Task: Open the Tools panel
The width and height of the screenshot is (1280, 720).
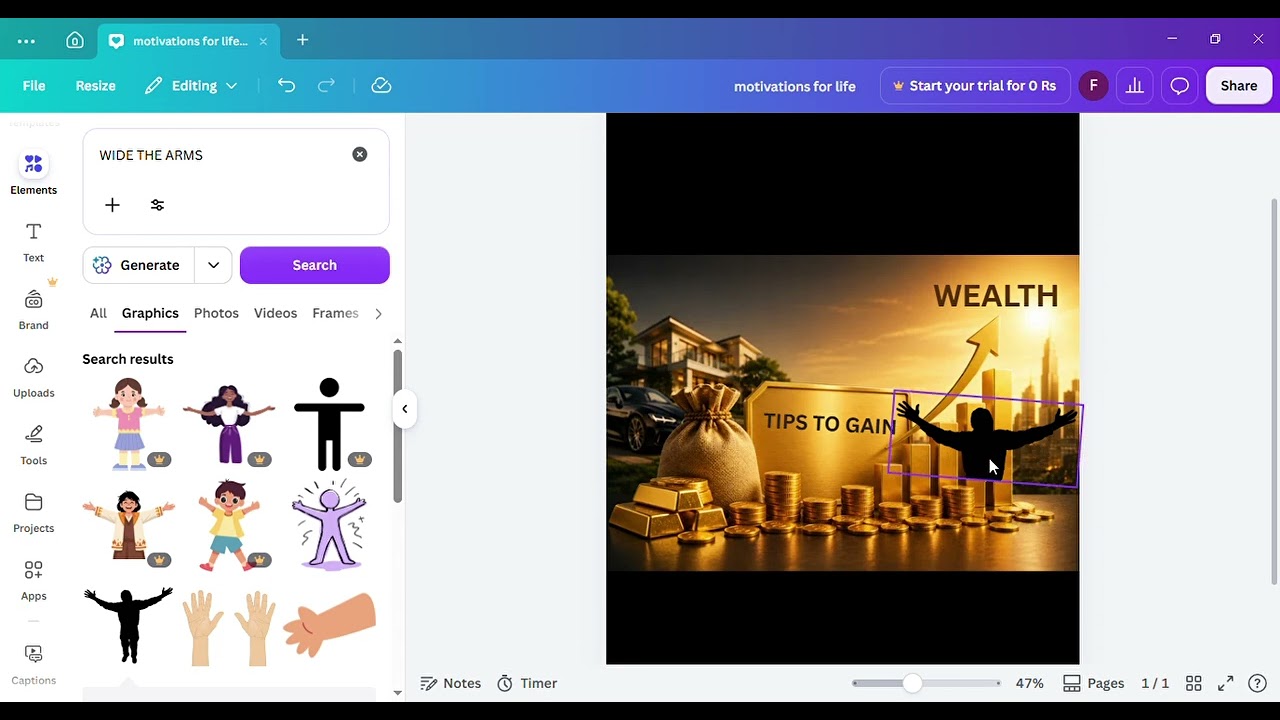Action: pyautogui.click(x=33, y=445)
